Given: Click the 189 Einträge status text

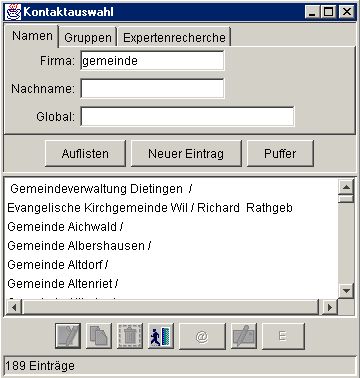Looking at the screenshot, I should coord(40,366).
